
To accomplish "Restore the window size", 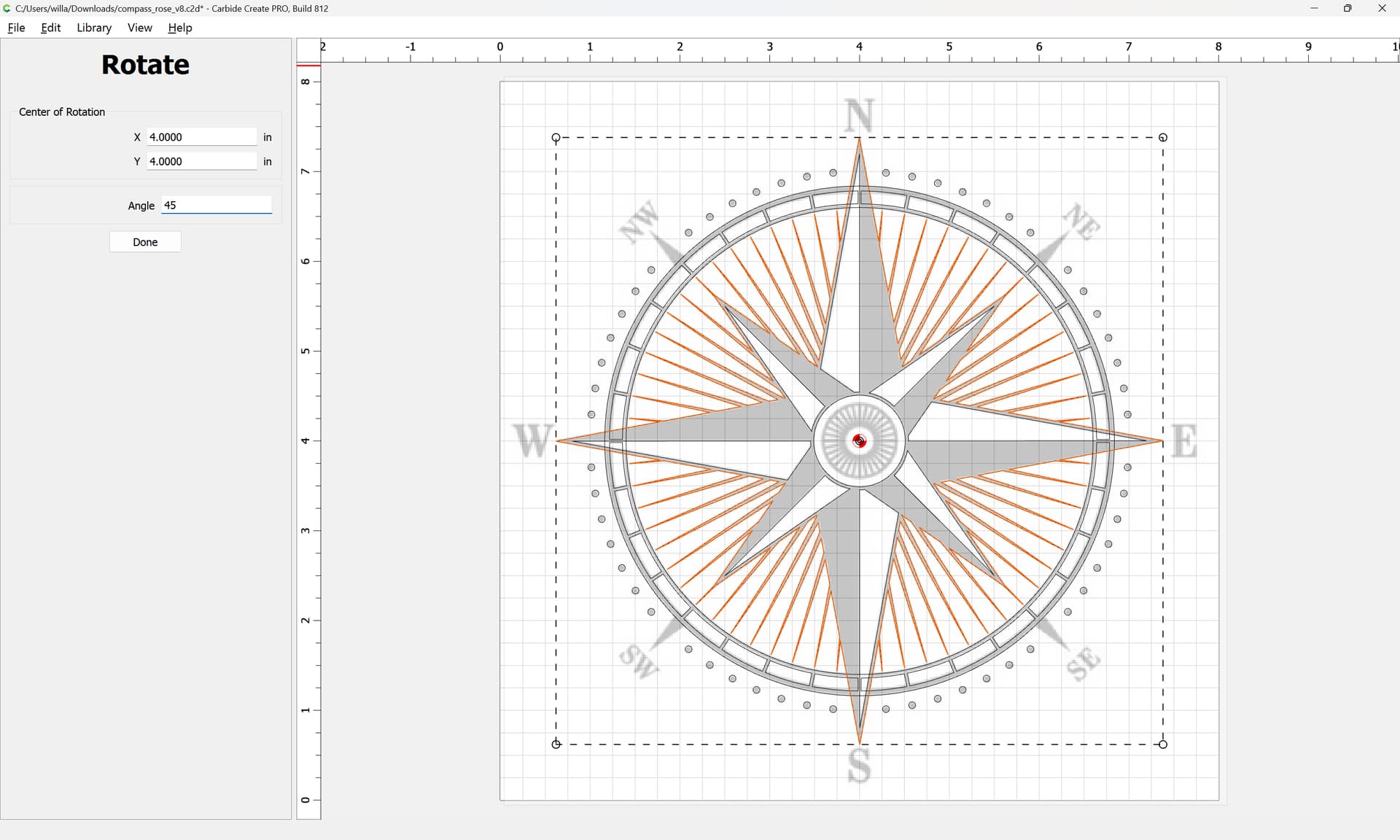I will point(1347,9).
